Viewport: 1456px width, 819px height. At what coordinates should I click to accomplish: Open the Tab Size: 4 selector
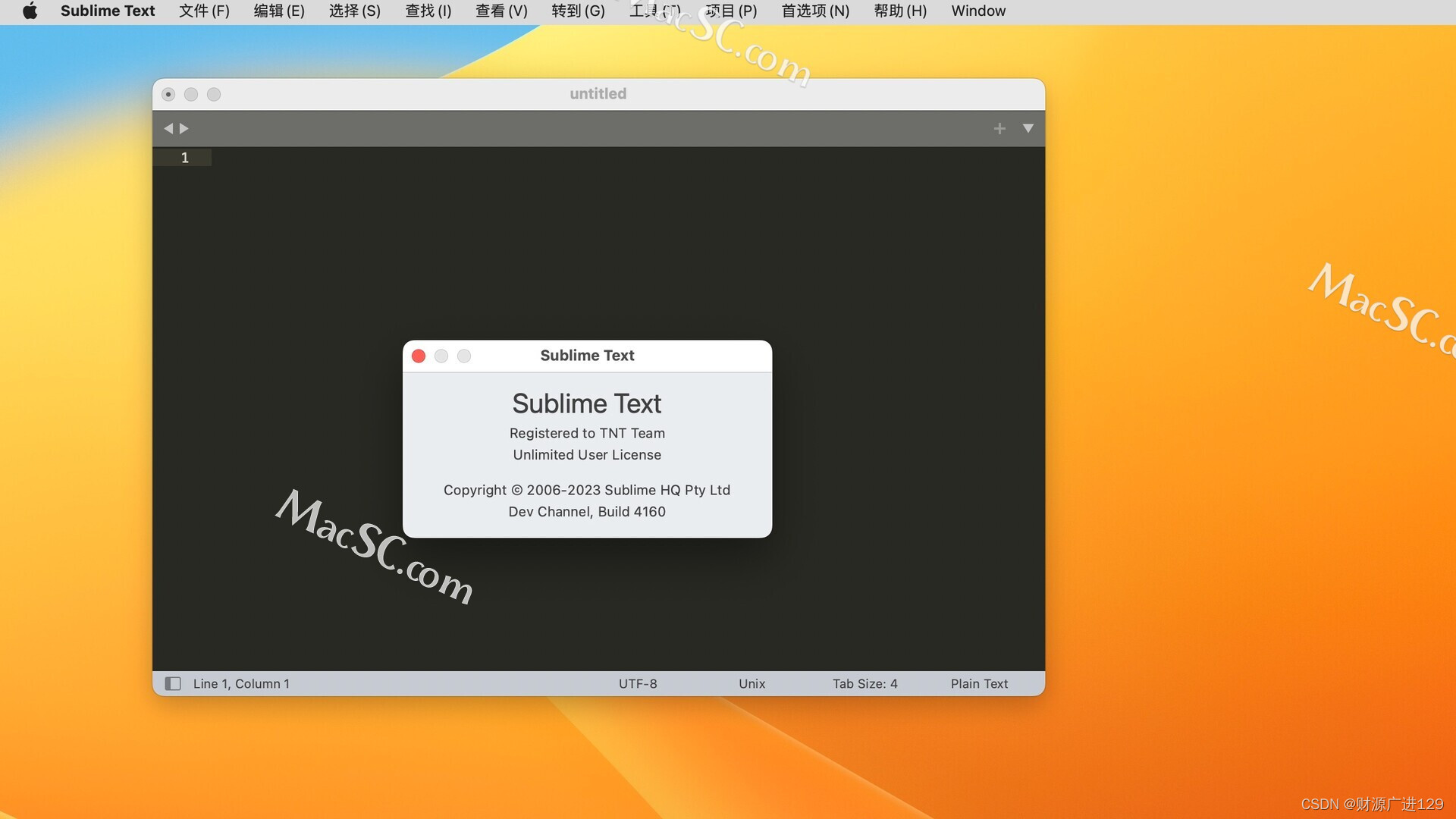(x=865, y=683)
